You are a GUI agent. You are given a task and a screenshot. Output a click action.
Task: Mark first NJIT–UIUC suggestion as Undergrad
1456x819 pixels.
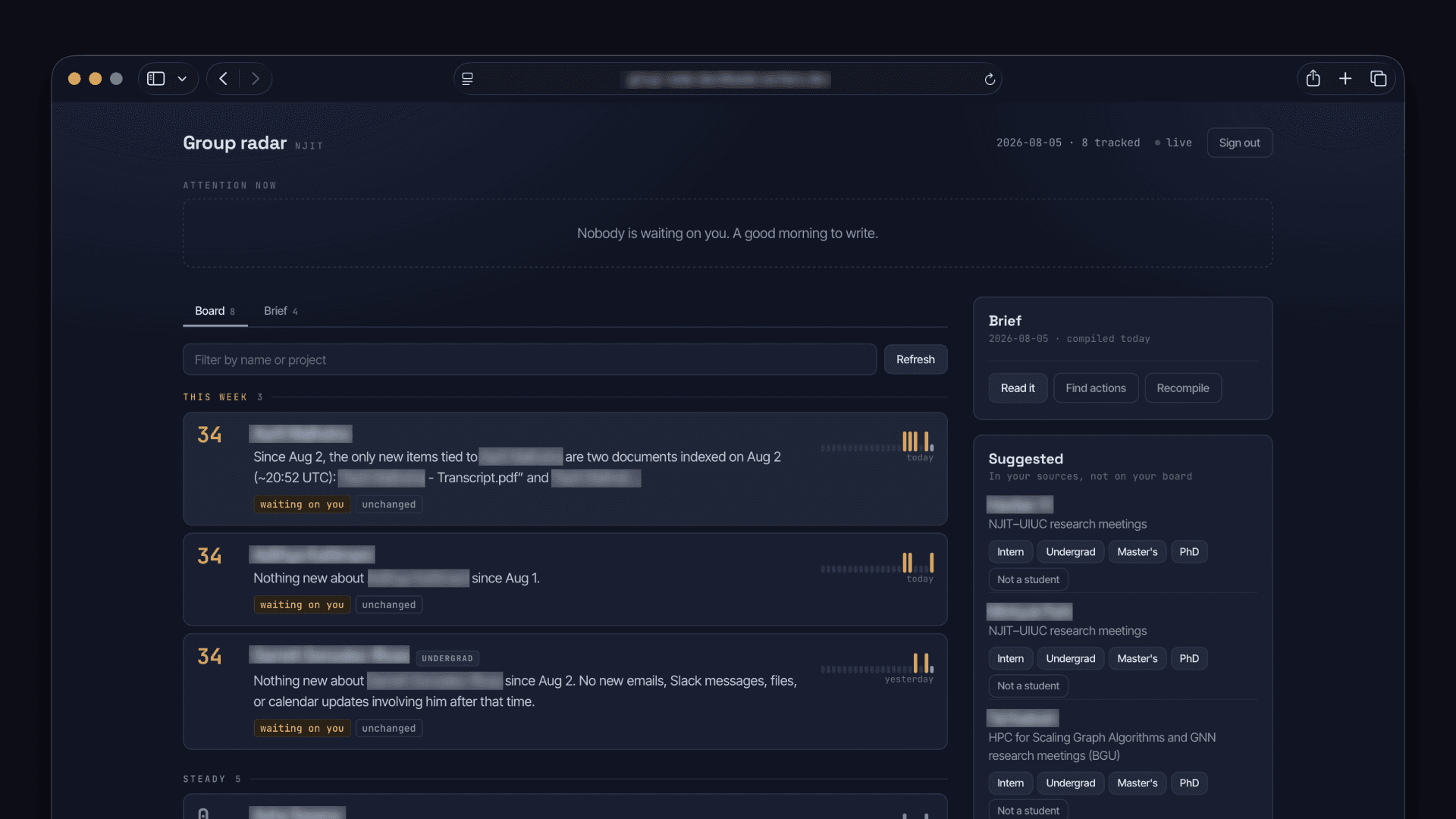pos(1070,552)
